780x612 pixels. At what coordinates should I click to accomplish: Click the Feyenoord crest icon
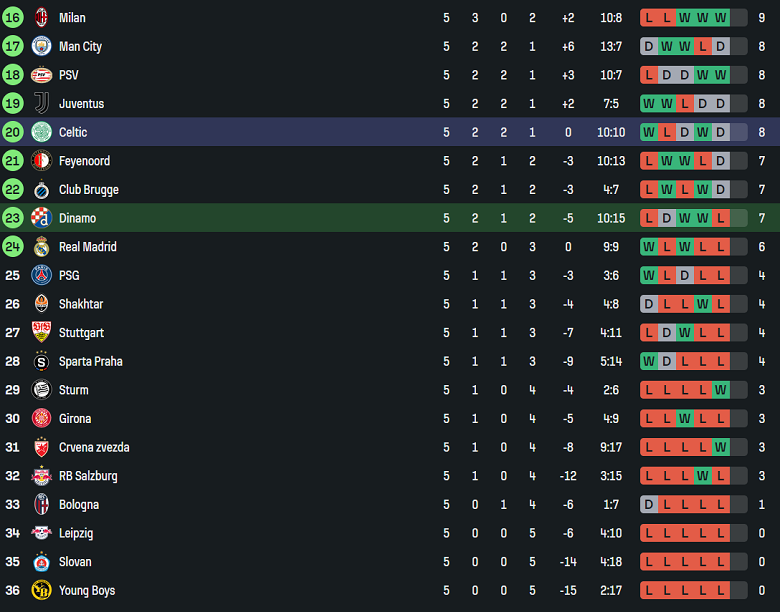[x=41, y=161]
